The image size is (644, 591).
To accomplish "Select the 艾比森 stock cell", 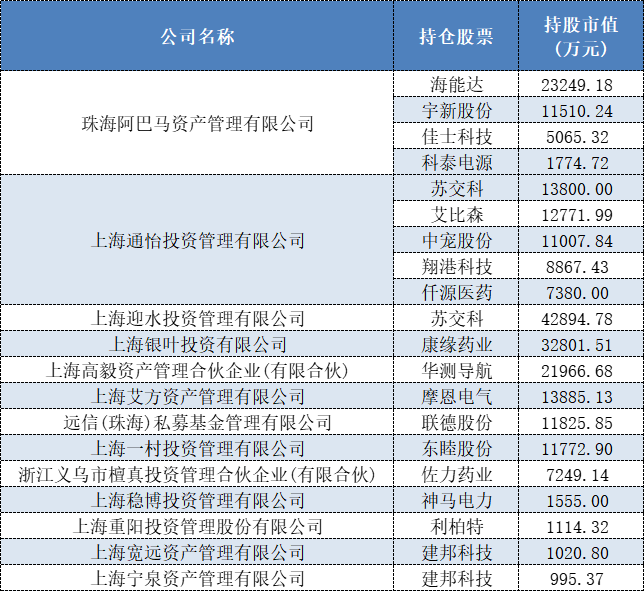I will pos(456,214).
